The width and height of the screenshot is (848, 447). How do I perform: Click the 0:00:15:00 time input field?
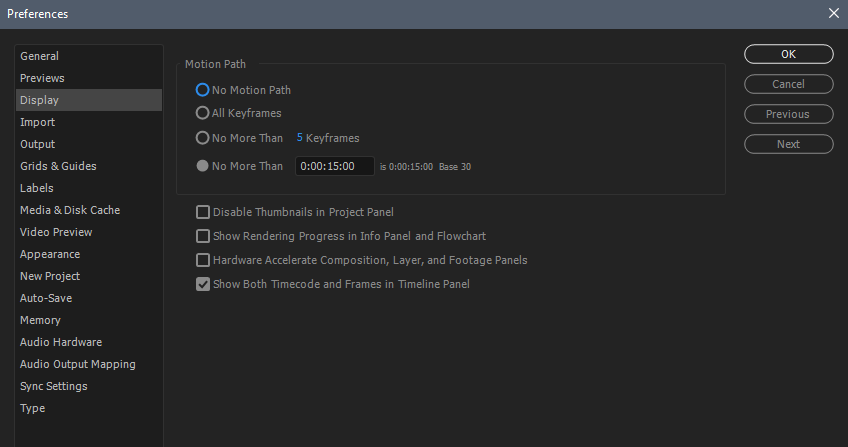(x=333, y=166)
